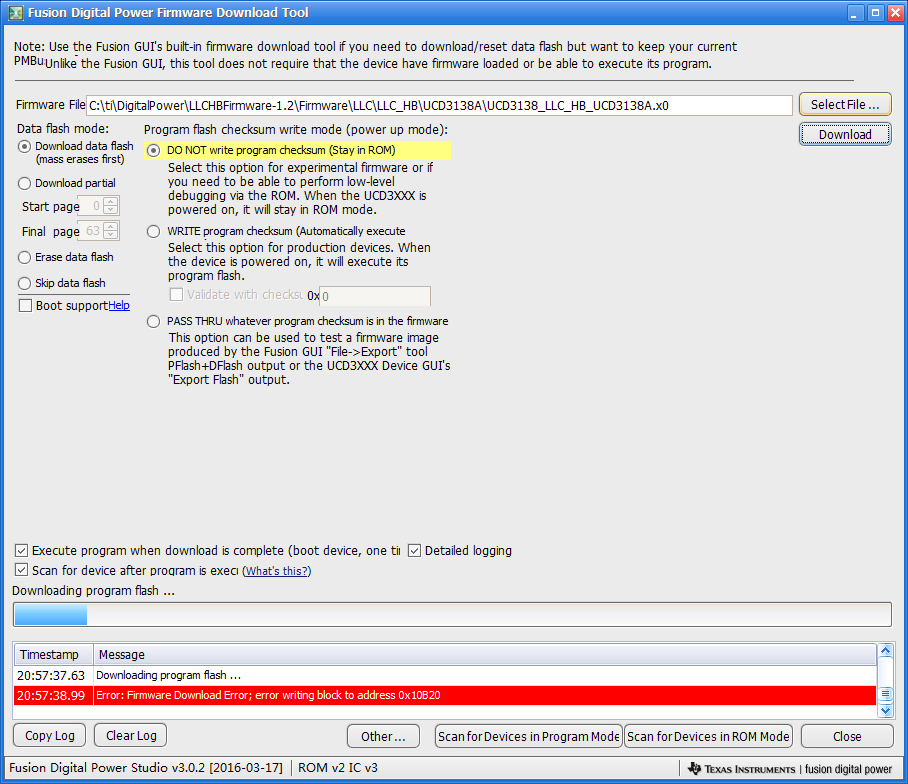Increase Start page stepper value
The width and height of the screenshot is (908, 784).
coord(111,202)
